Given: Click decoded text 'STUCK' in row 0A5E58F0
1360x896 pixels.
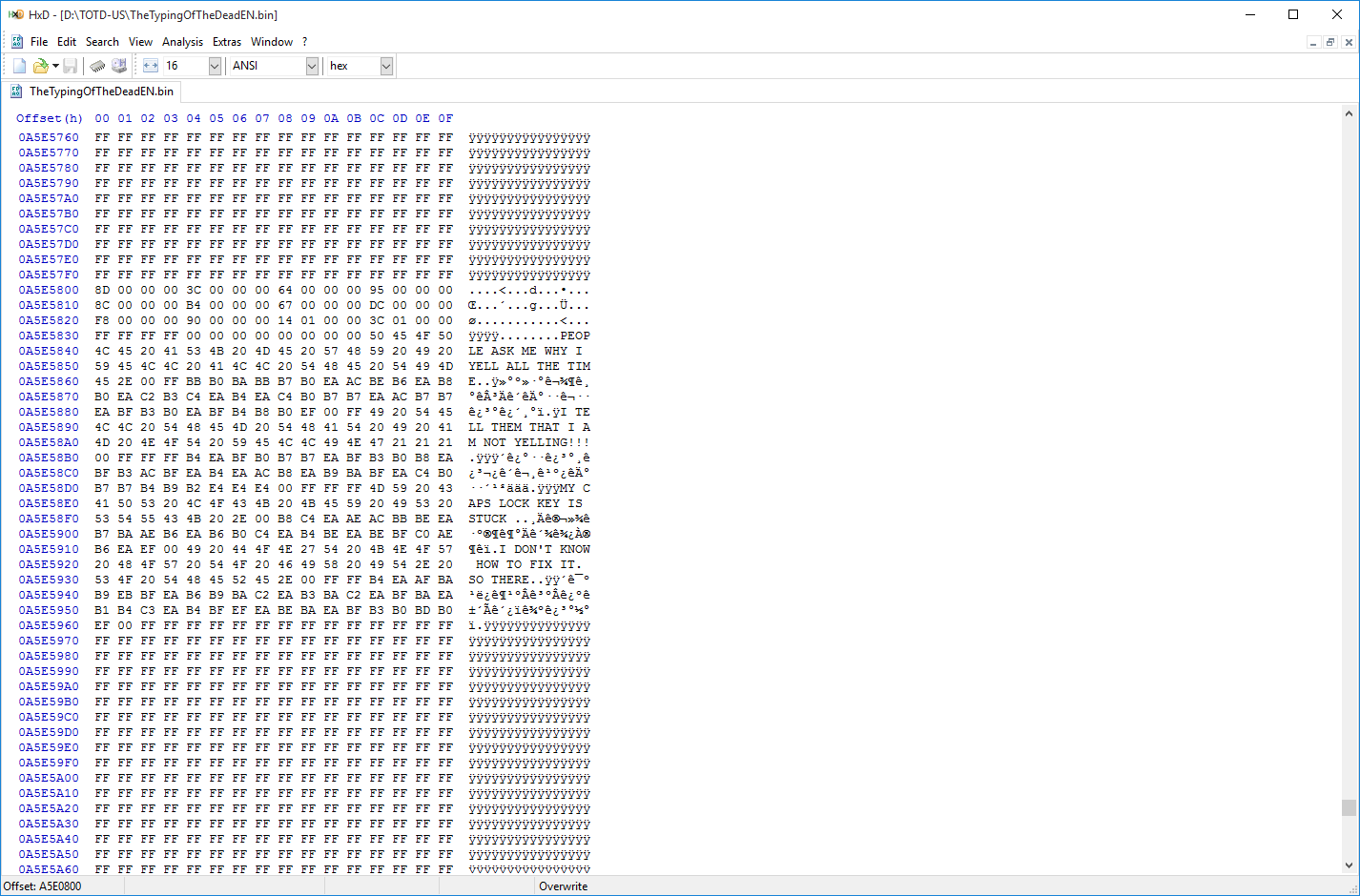Looking at the screenshot, I should point(487,519).
